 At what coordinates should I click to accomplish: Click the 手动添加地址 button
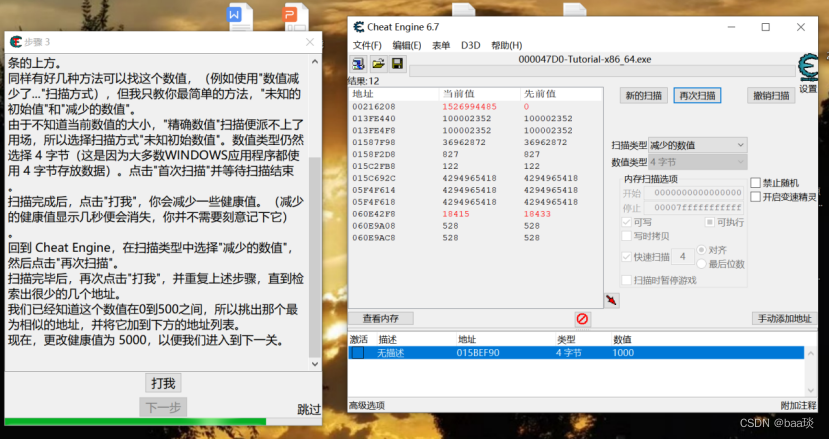pos(784,319)
